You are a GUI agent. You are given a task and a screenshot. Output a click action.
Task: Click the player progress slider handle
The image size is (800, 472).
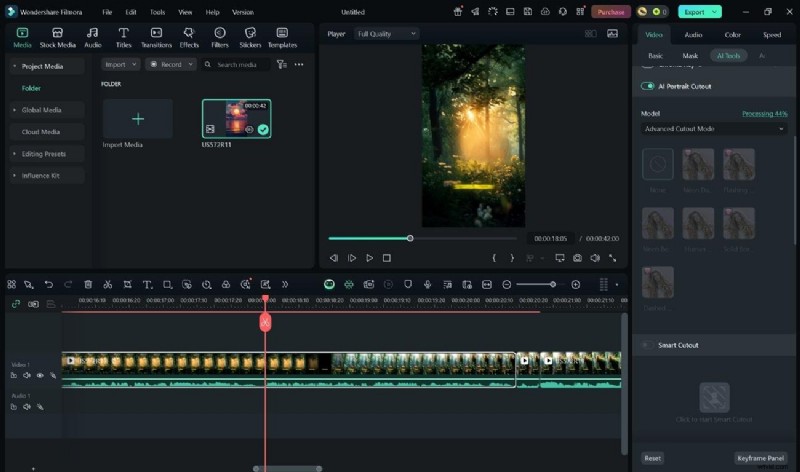tap(410, 238)
